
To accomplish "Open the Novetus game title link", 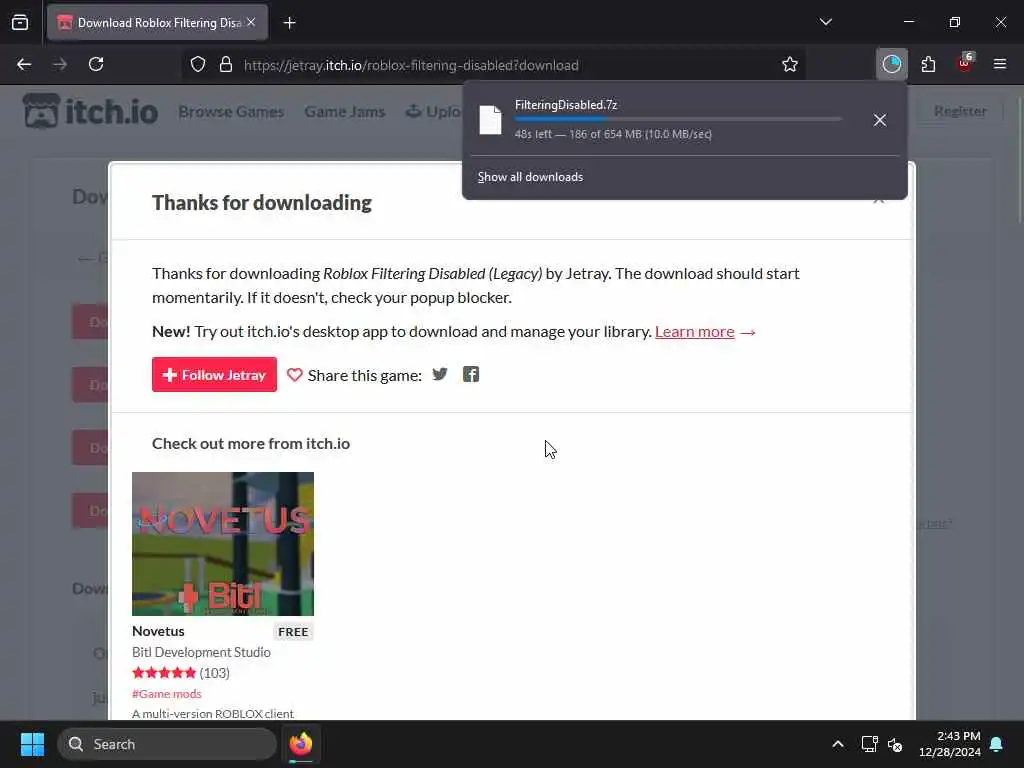I will (158, 632).
